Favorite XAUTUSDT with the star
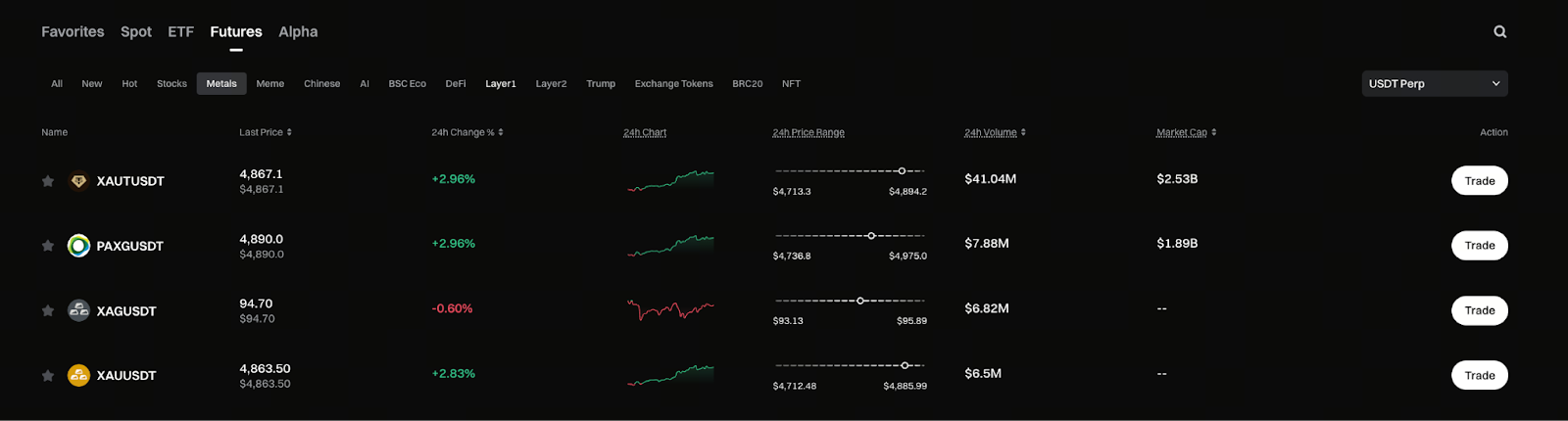 coord(47,181)
